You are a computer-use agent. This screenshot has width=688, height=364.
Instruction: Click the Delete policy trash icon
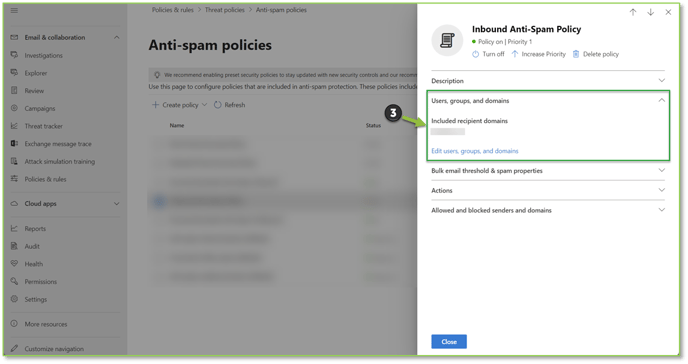pyautogui.click(x=576, y=54)
